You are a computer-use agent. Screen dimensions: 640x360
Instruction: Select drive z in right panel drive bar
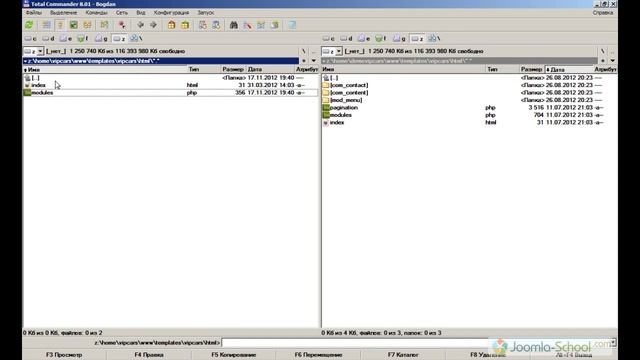click(x=417, y=38)
